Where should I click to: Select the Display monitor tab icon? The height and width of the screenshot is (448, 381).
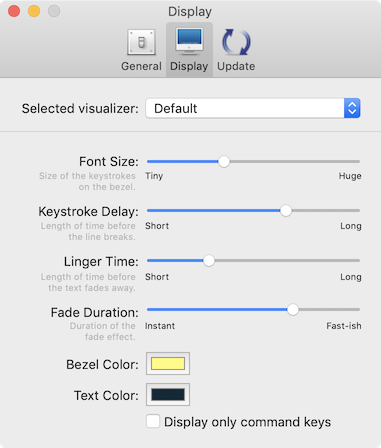(x=189, y=41)
